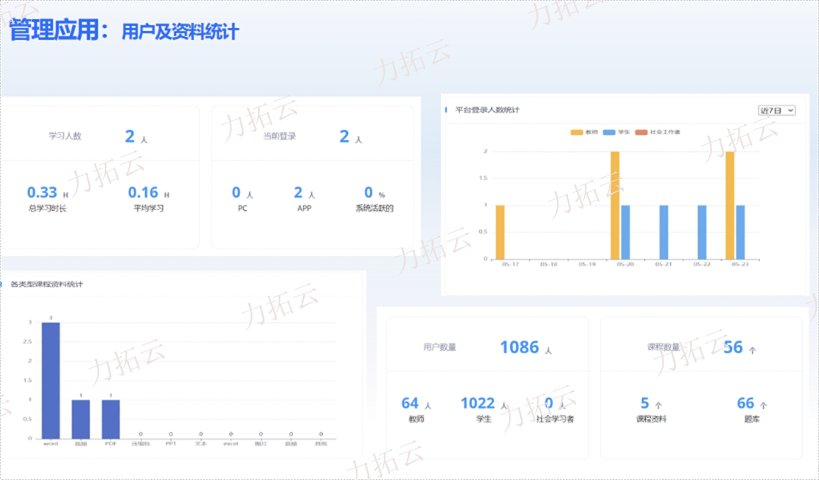Click the 课程数量 label
The height and width of the screenshot is (480, 819).
(x=663, y=347)
